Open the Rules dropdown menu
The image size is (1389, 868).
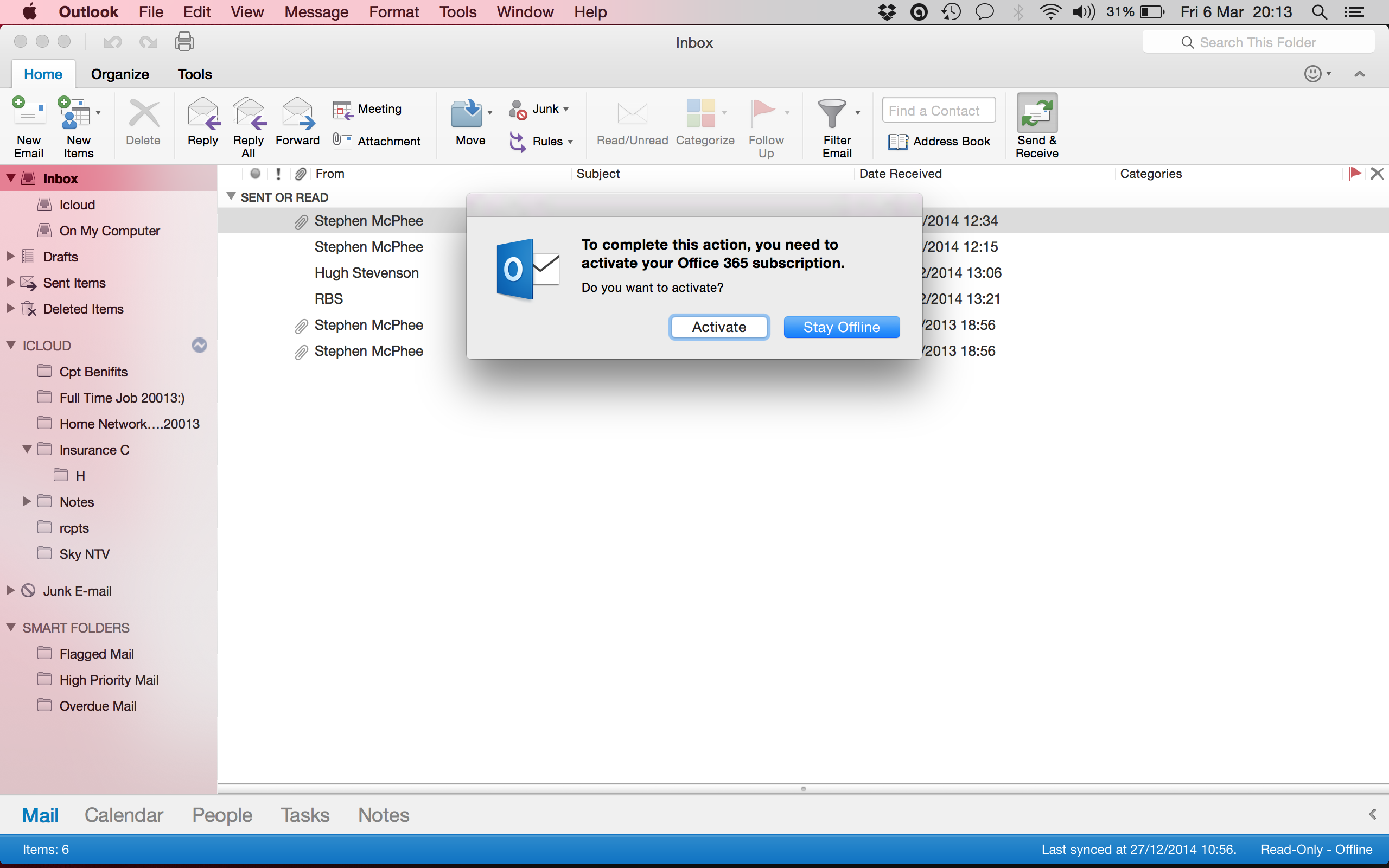(570, 142)
